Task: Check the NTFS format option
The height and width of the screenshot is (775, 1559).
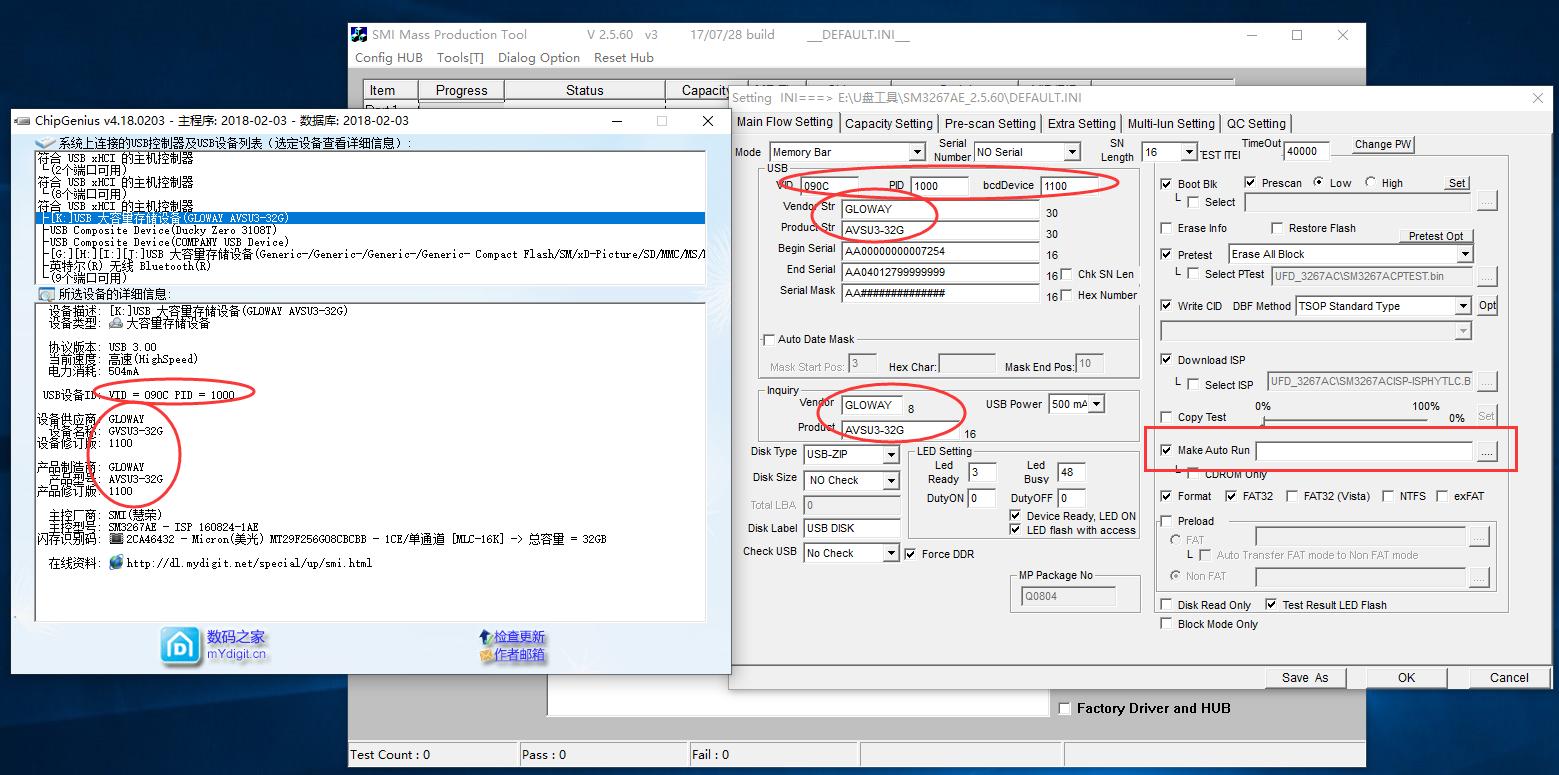Action: pyautogui.click(x=1389, y=495)
